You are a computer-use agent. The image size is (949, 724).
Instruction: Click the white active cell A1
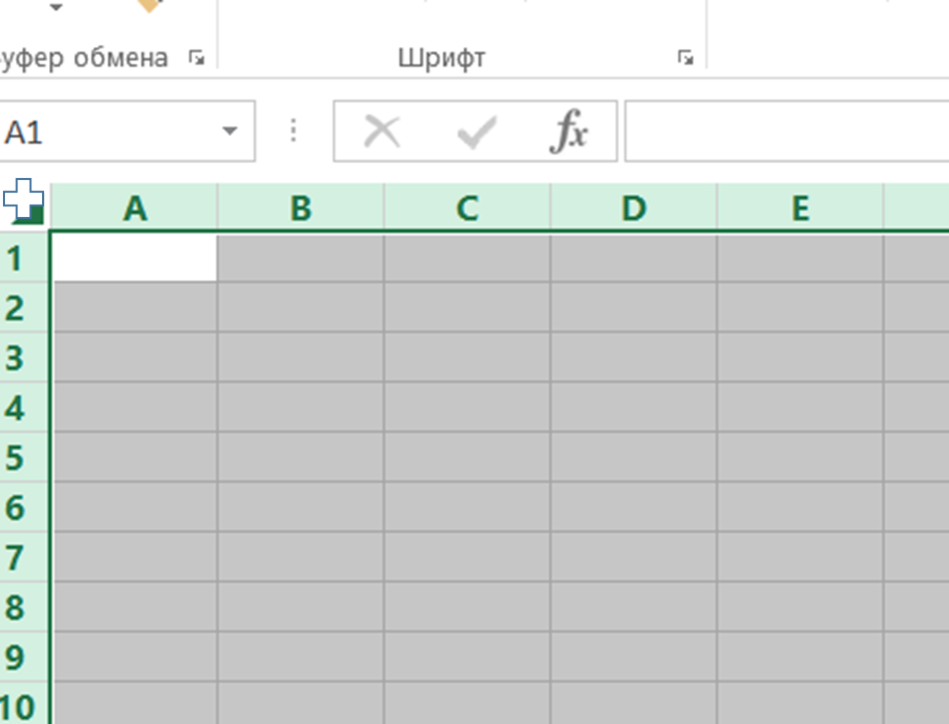[134, 258]
